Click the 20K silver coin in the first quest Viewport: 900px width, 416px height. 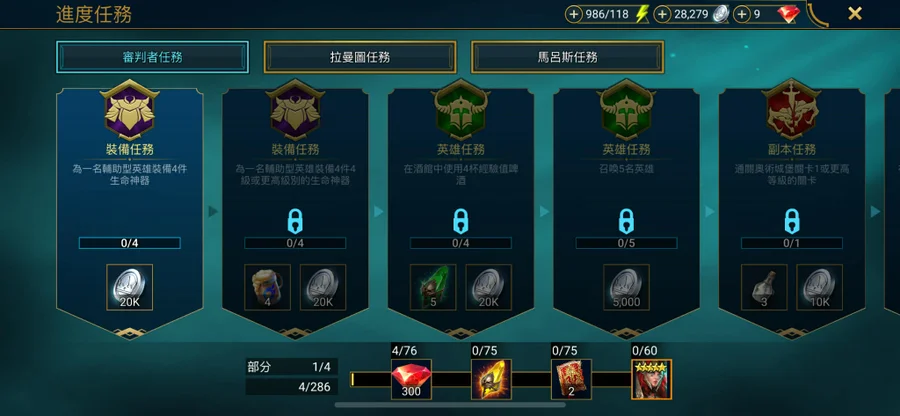pyautogui.click(x=130, y=287)
